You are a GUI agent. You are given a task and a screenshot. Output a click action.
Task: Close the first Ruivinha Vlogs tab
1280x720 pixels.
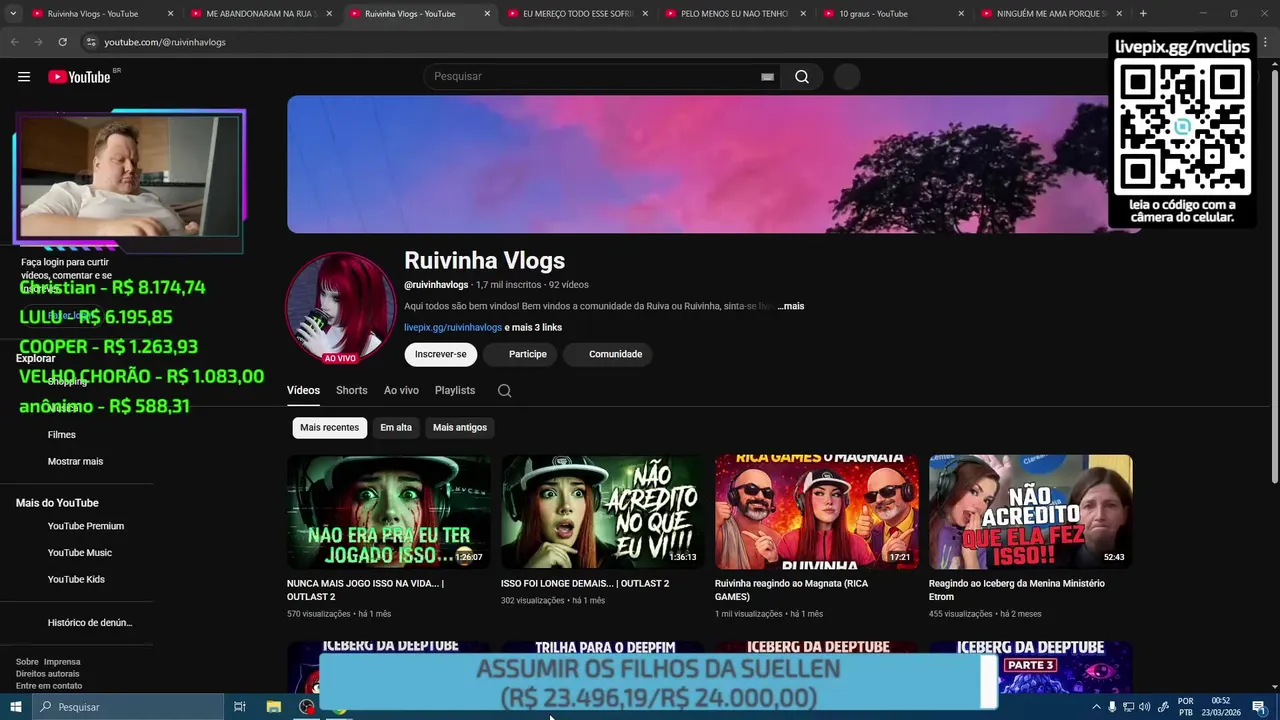click(x=170, y=14)
